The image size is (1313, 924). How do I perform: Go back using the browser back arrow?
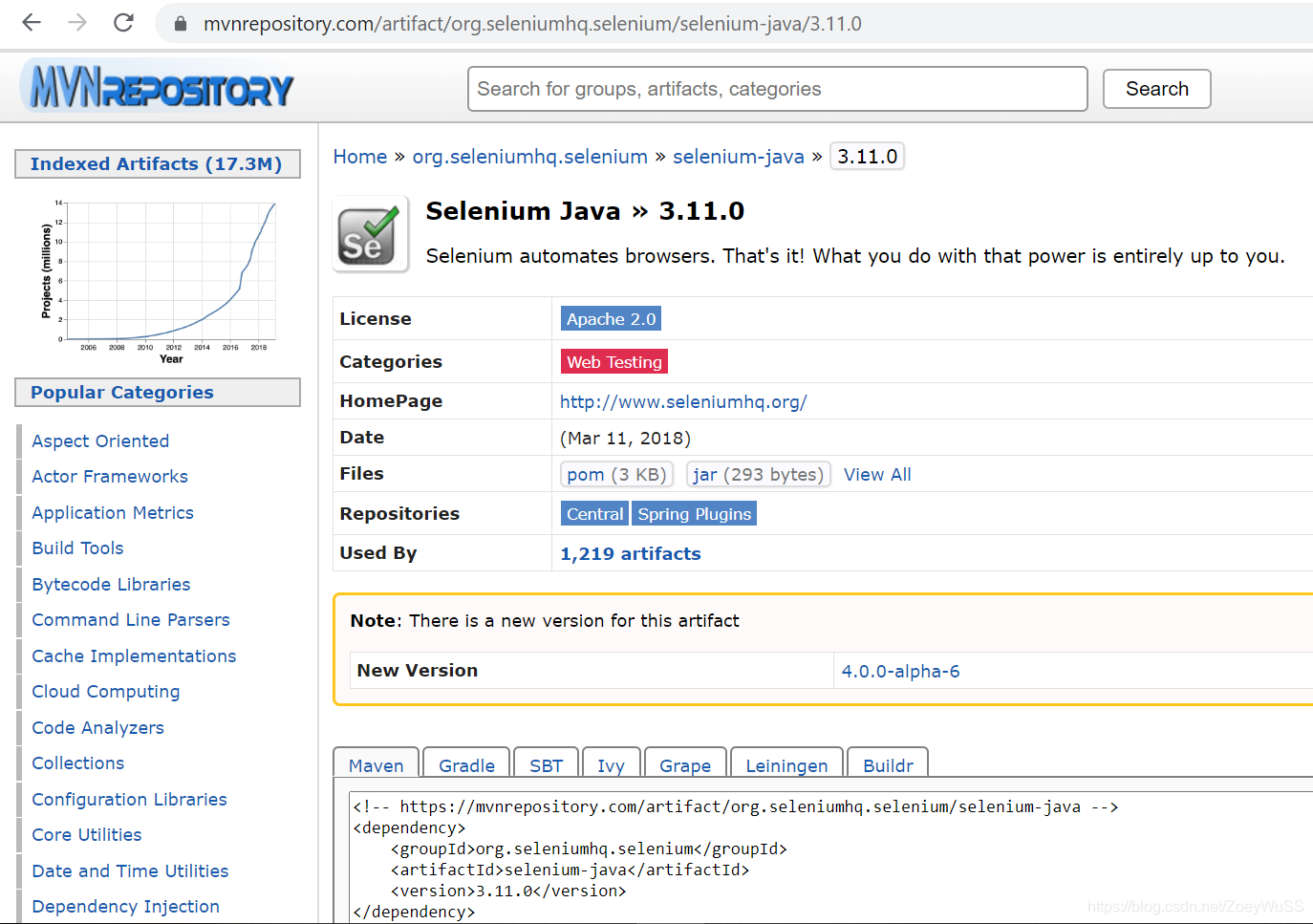click(x=32, y=22)
